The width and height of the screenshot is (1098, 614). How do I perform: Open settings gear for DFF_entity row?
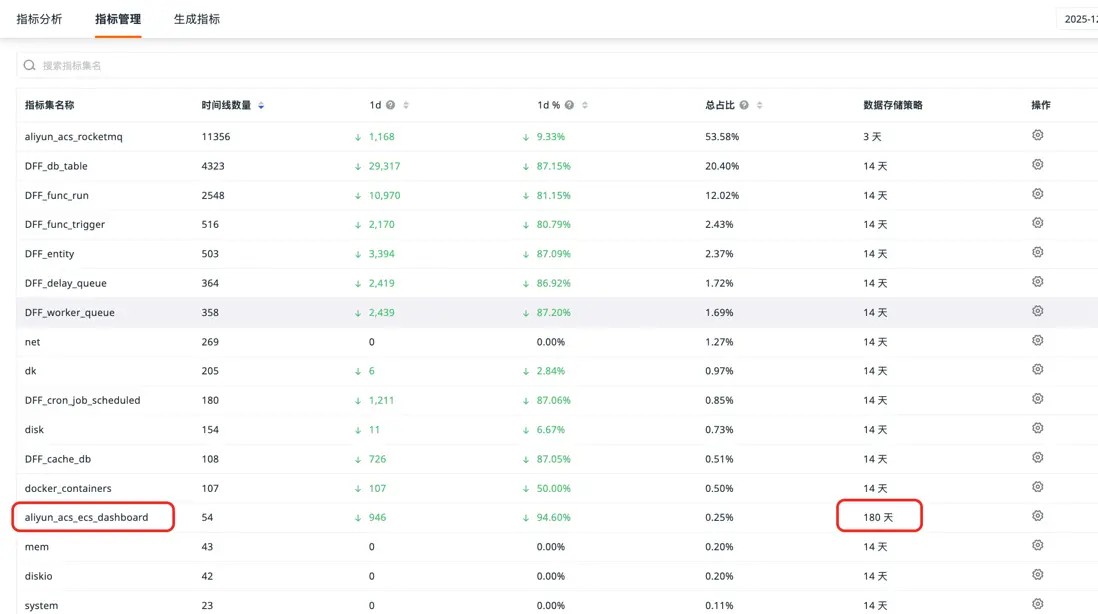coord(1038,252)
